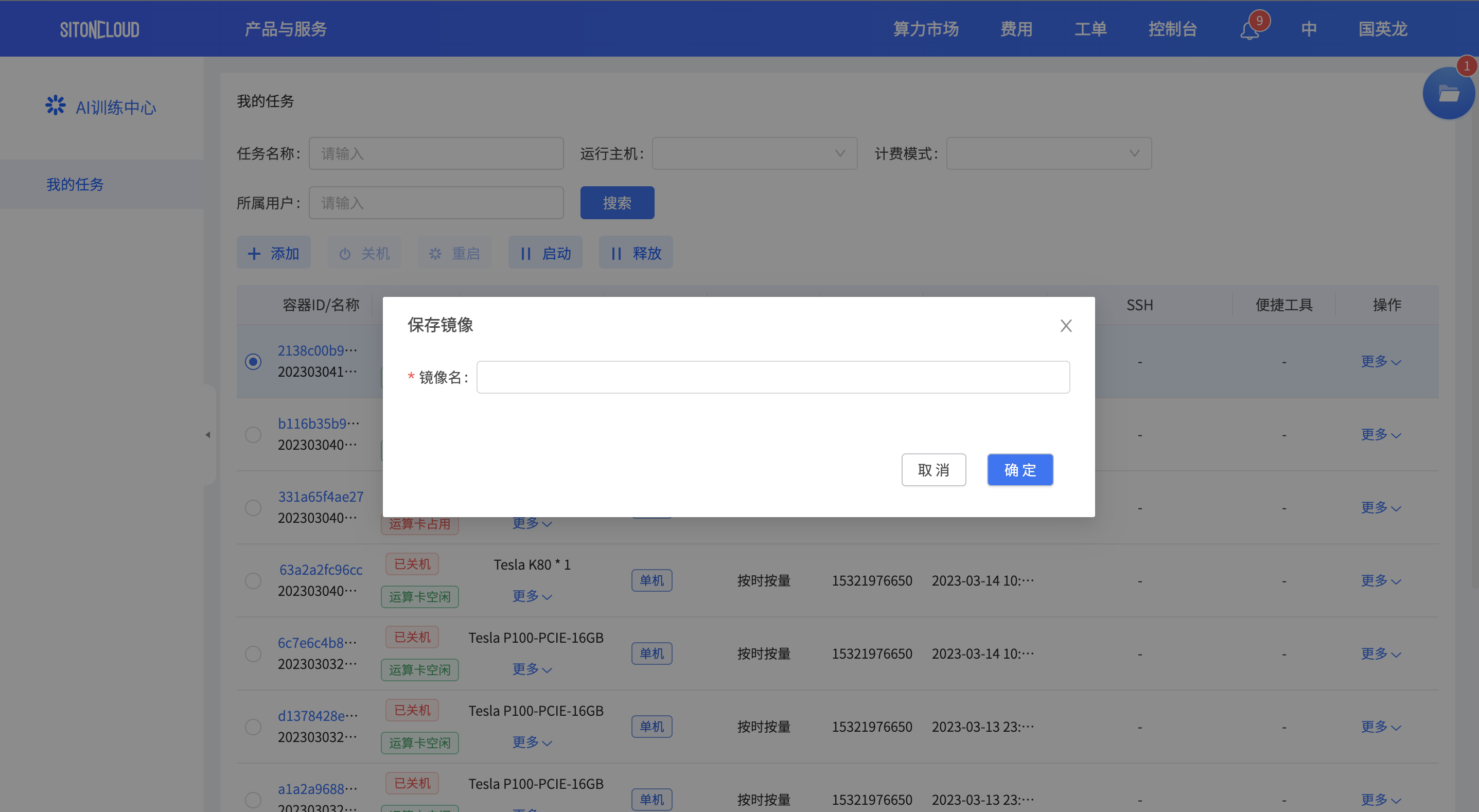Image resolution: width=1479 pixels, height=812 pixels.
Task: Click the 便捷工具 column header
Action: [x=1284, y=305]
